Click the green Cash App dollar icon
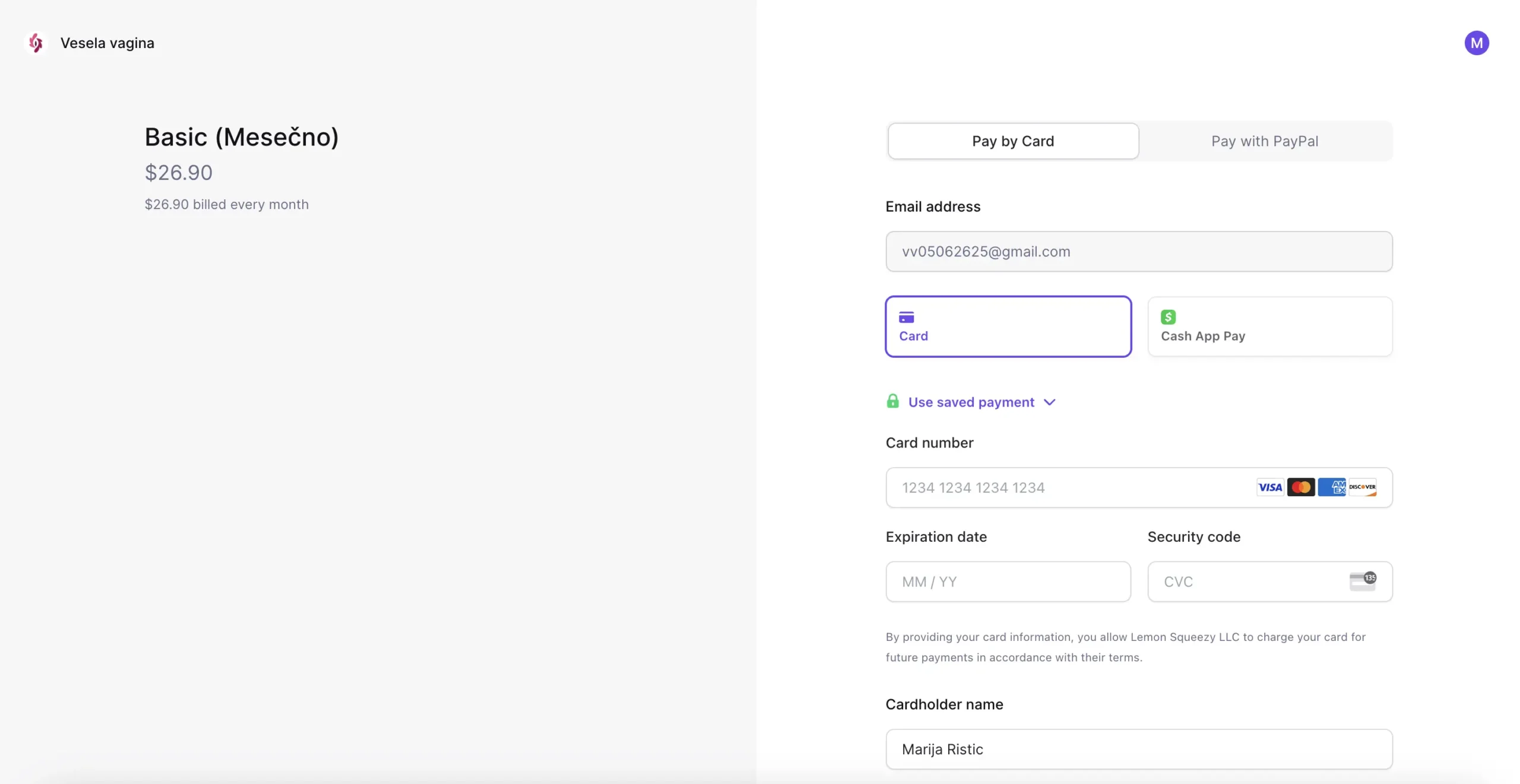The image size is (1520, 784). pyautogui.click(x=1168, y=317)
